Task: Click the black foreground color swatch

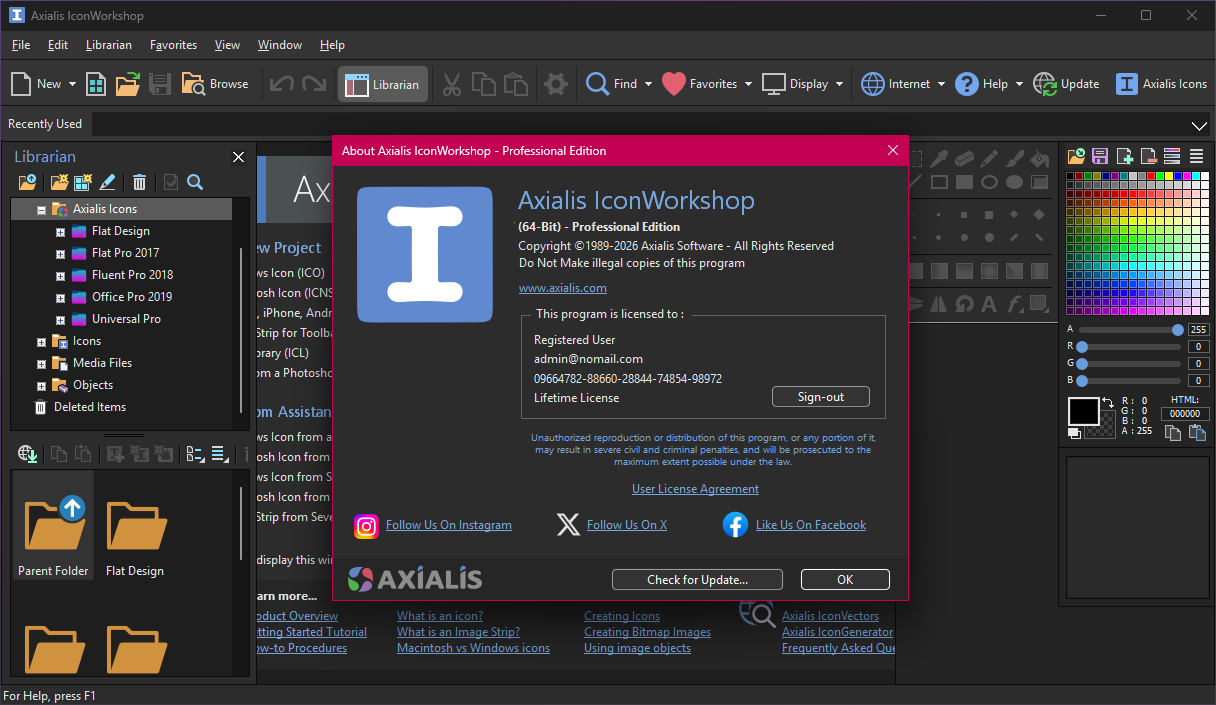Action: [x=1083, y=411]
